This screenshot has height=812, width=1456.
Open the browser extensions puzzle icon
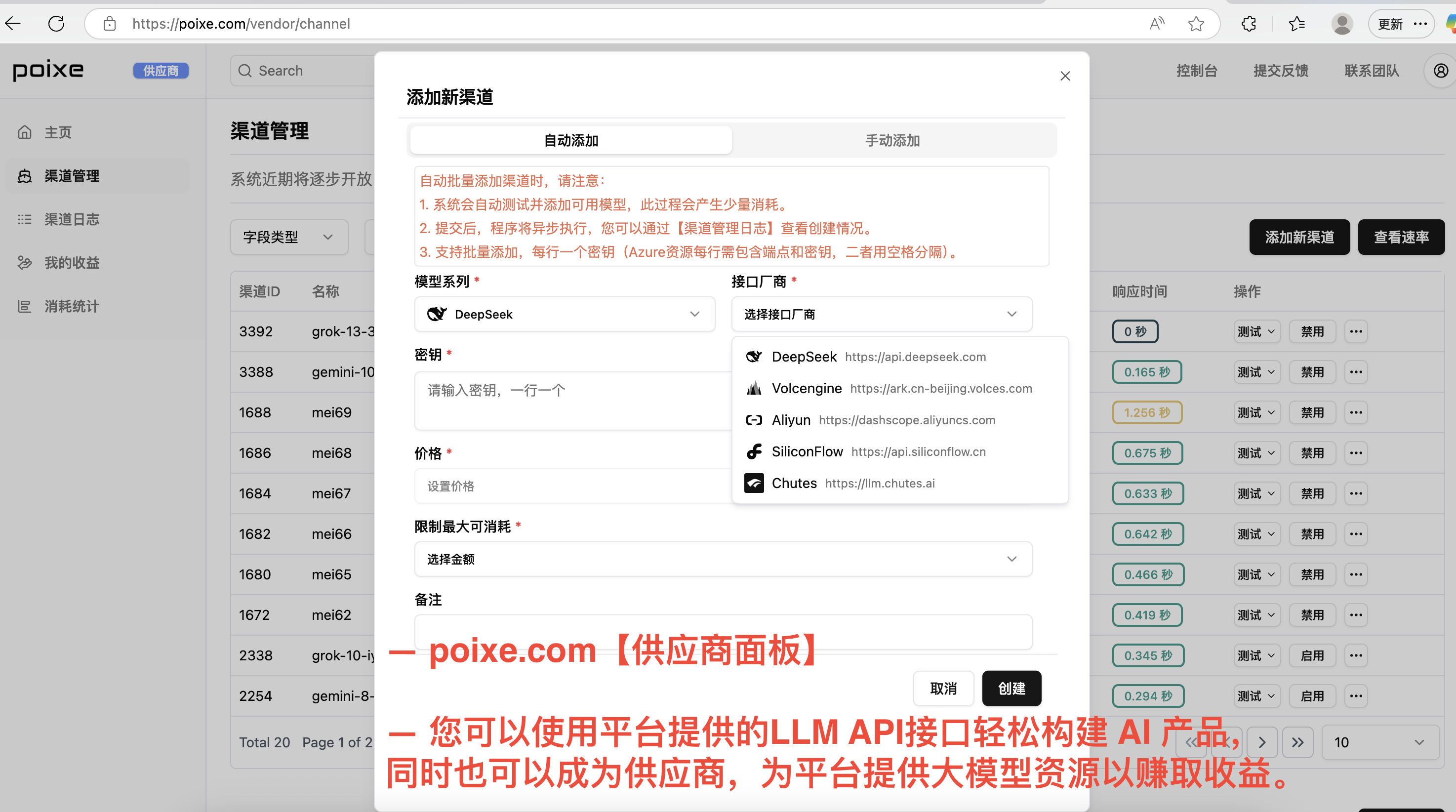click(1249, 24)
